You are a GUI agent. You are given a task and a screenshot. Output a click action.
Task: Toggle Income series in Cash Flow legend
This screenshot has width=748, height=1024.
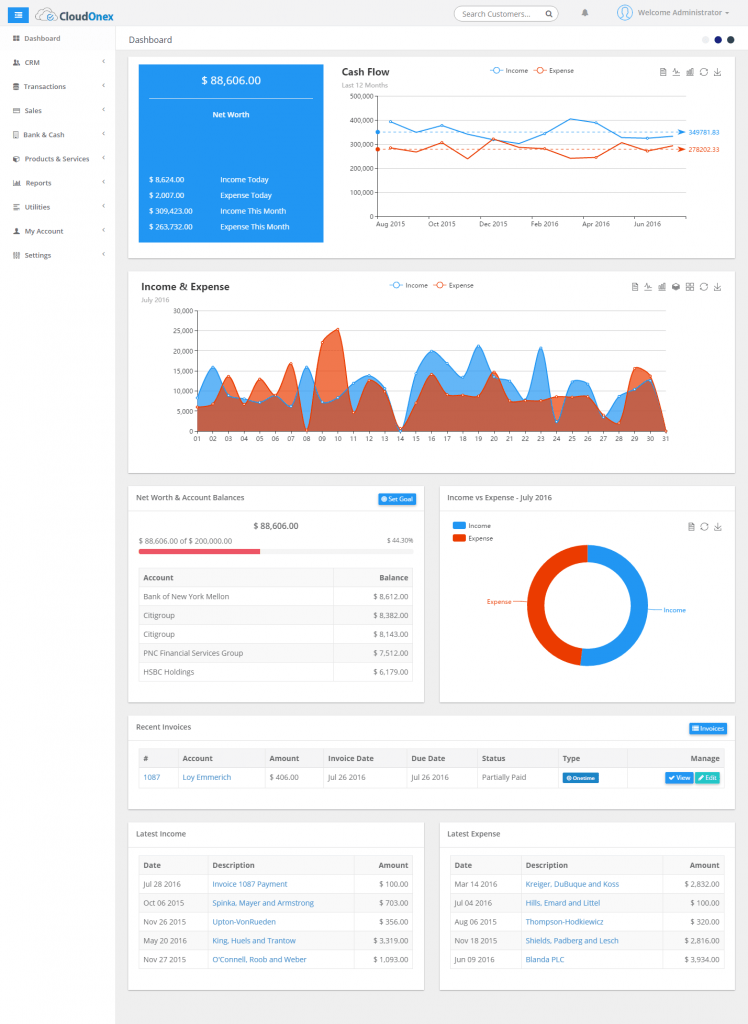510,71
